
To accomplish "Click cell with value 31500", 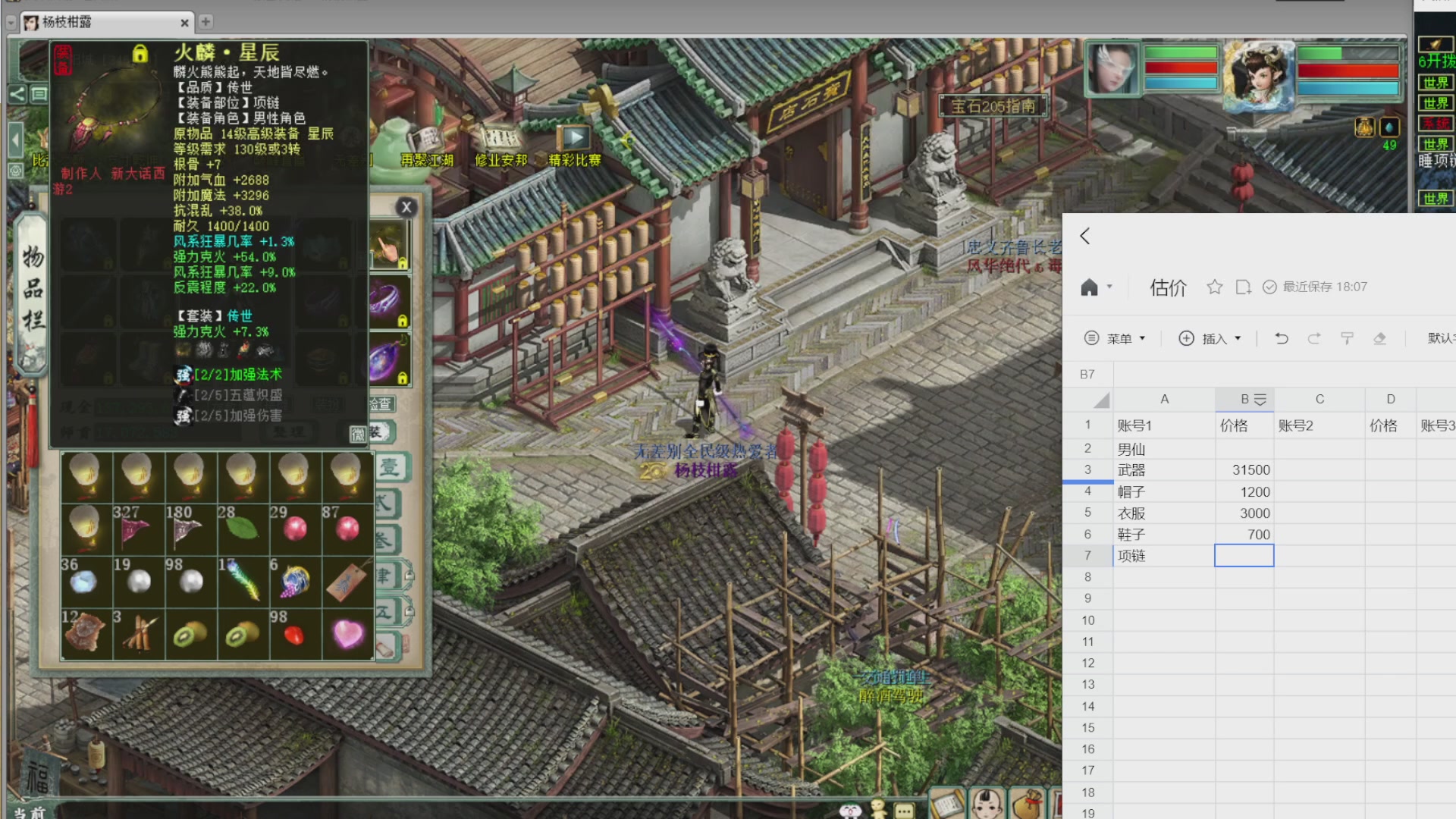I will point(1244,470).
